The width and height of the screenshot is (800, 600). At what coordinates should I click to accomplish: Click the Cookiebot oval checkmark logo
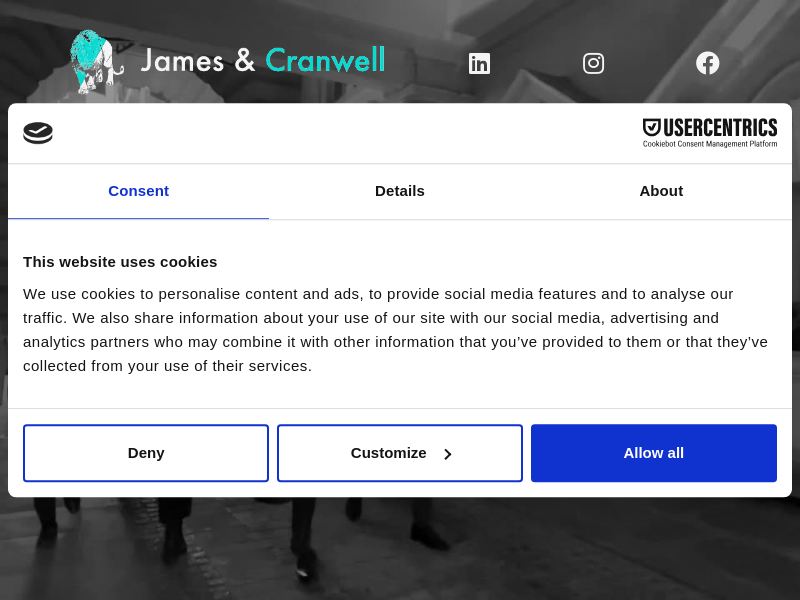pyautogui.click(x=38, y=133)
